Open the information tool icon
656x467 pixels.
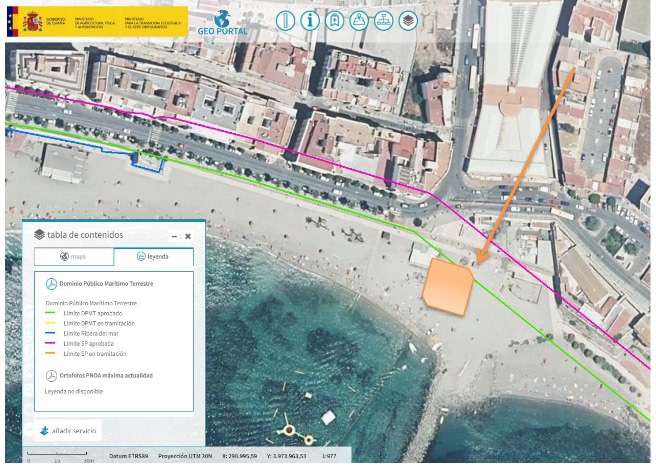coord(310,21)
